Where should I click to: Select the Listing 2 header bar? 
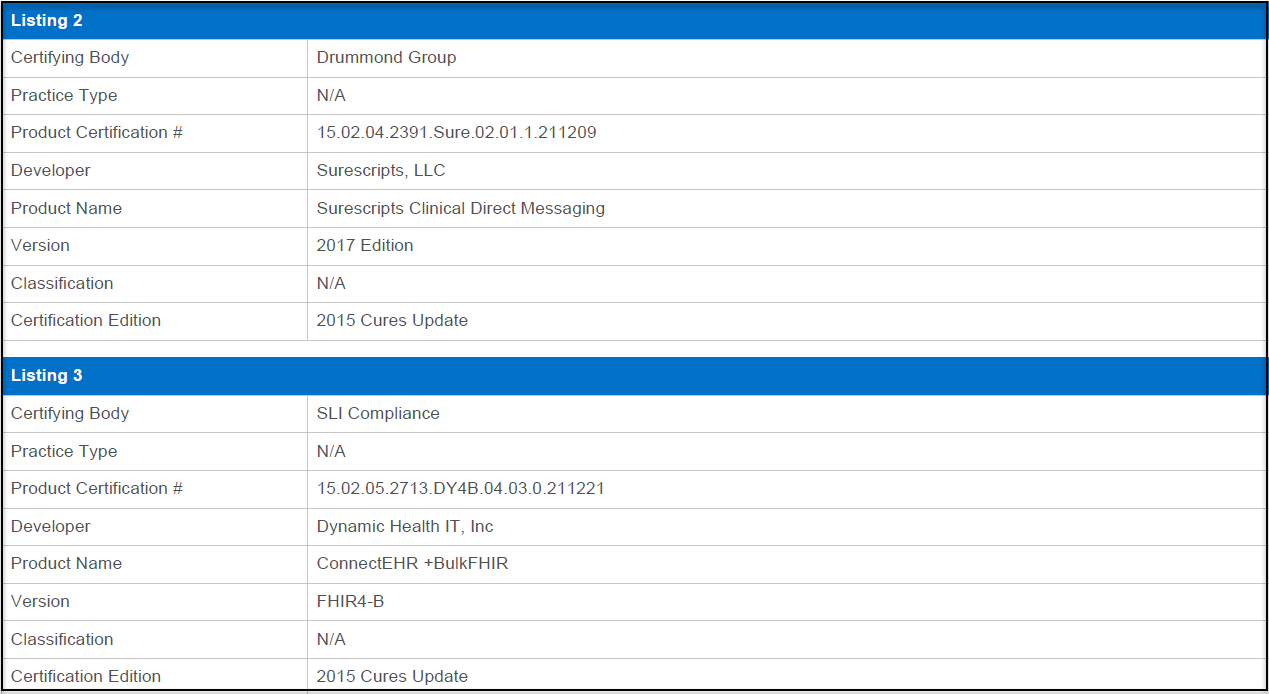47,20
